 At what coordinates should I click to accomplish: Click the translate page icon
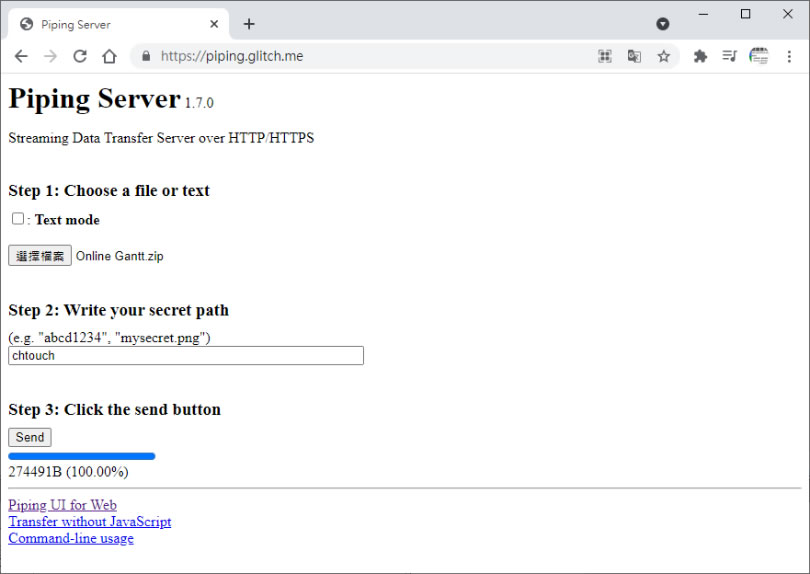pos(634,56)
